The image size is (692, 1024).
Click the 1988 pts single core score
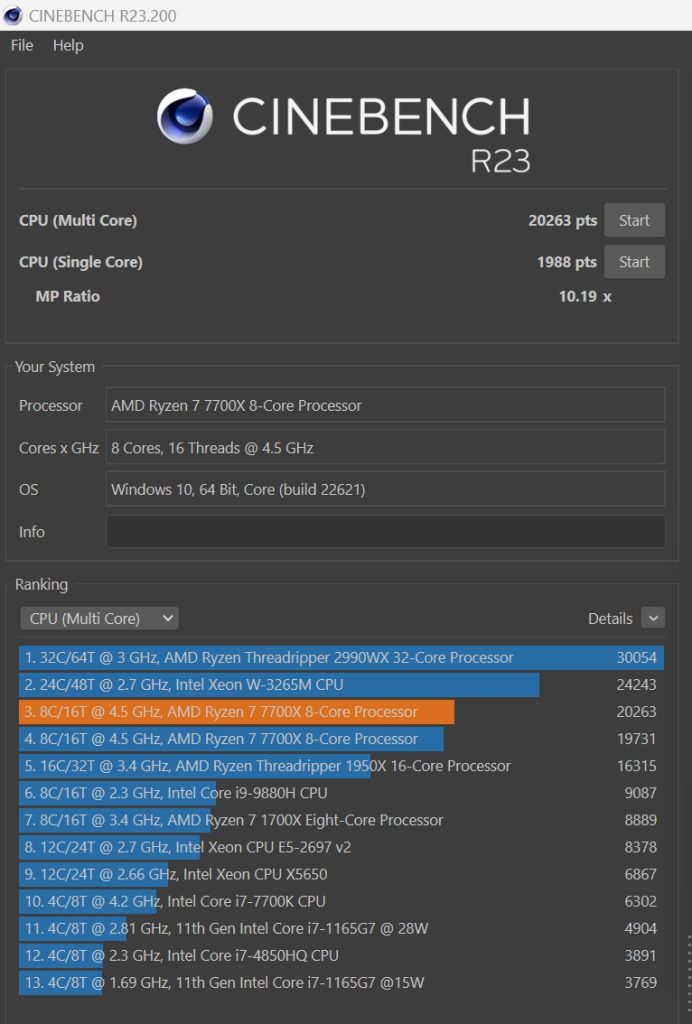[567, 263]
